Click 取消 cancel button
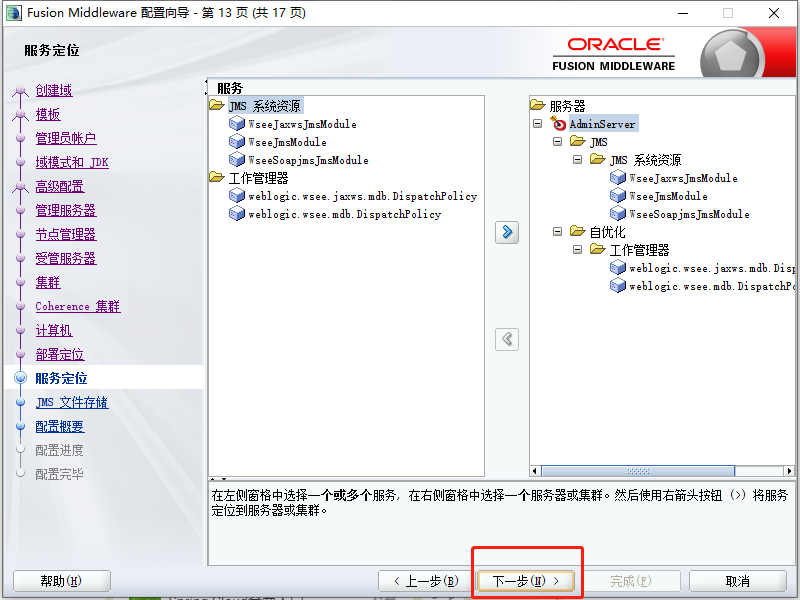Viewport: 800px width, 600px height. coord(738,581)
